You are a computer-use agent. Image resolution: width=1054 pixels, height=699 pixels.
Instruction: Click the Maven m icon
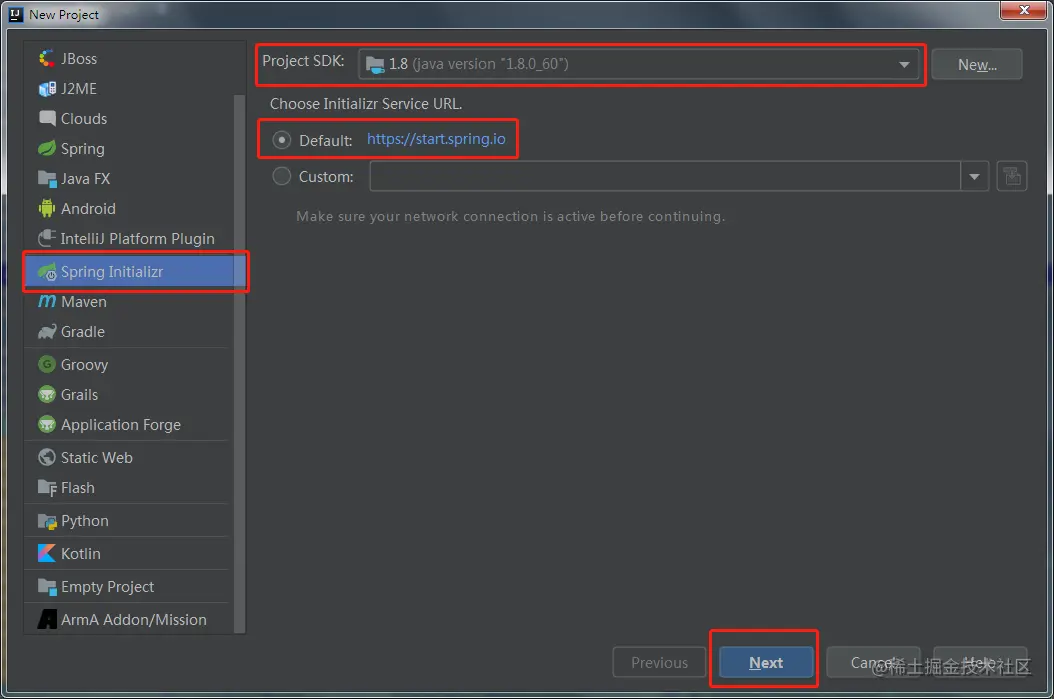tap(46, 302)
